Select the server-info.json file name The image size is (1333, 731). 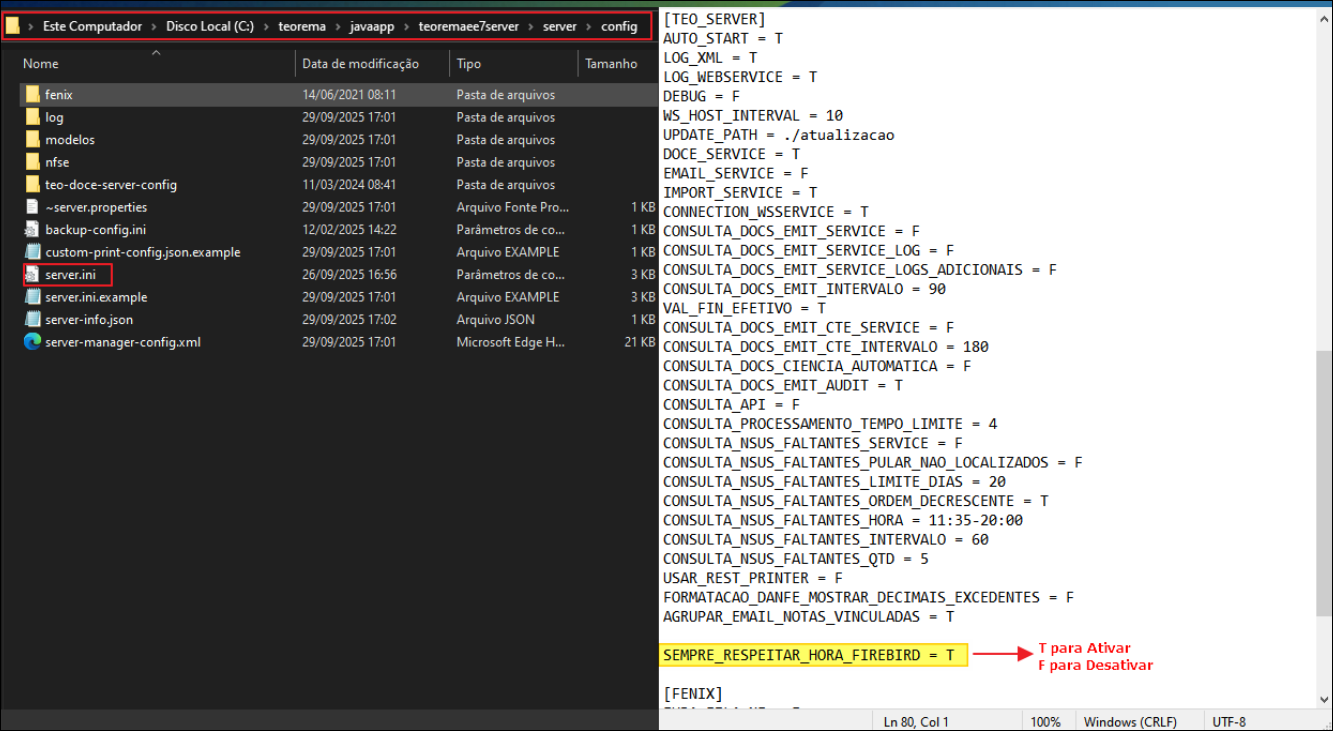89,320
